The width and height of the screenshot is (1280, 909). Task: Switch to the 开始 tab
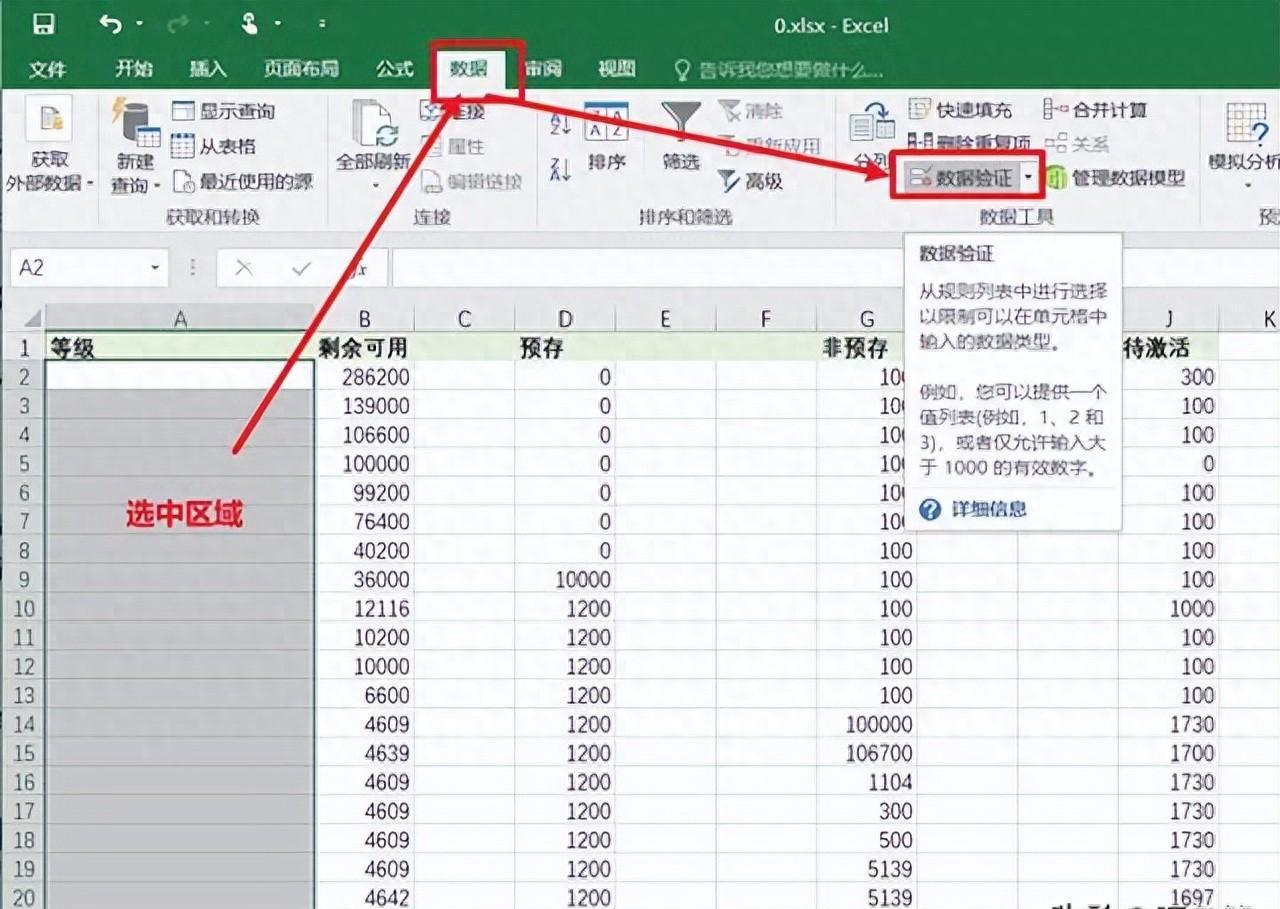click(134, 69)
